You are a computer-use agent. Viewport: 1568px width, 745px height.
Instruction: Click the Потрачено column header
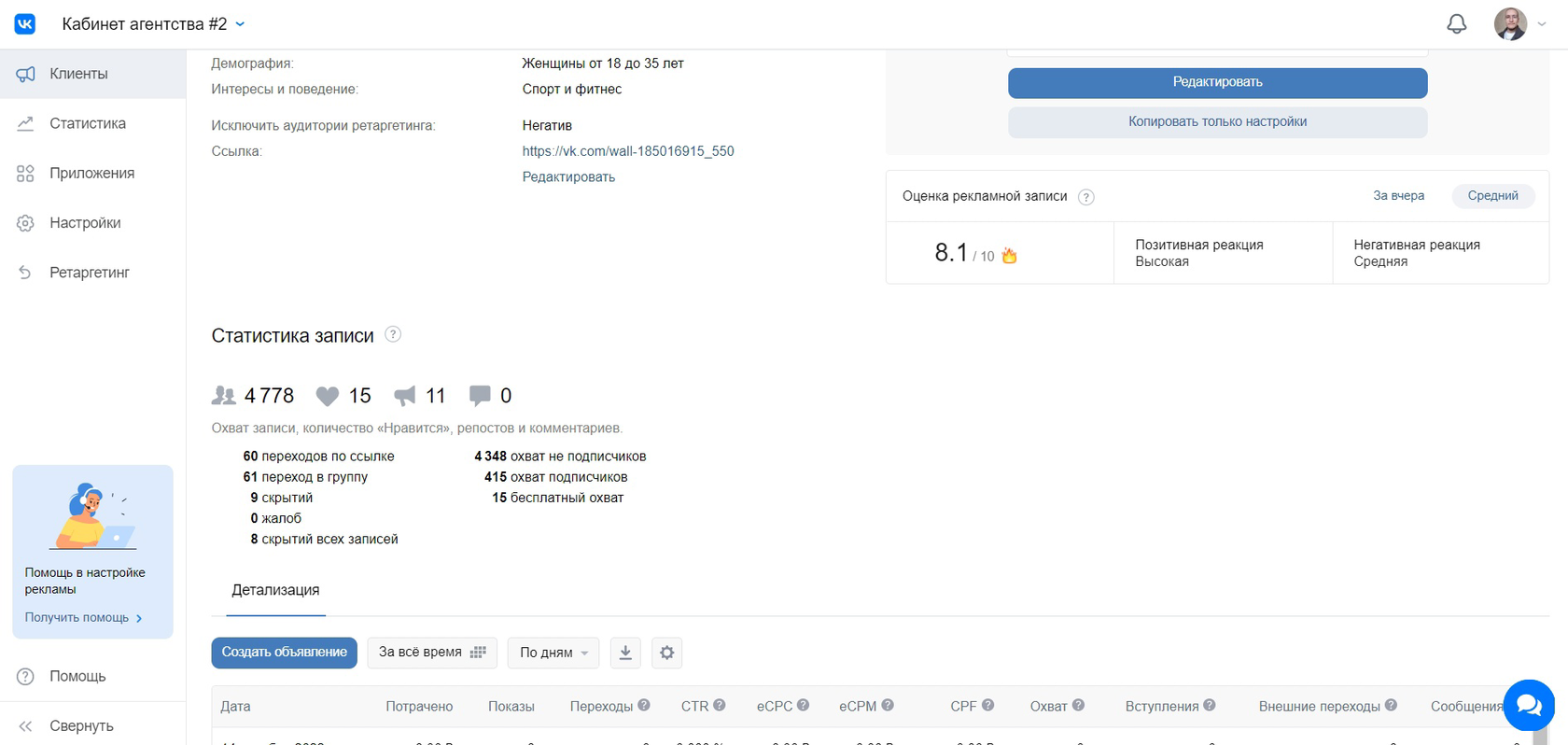[x=419, y=707]
